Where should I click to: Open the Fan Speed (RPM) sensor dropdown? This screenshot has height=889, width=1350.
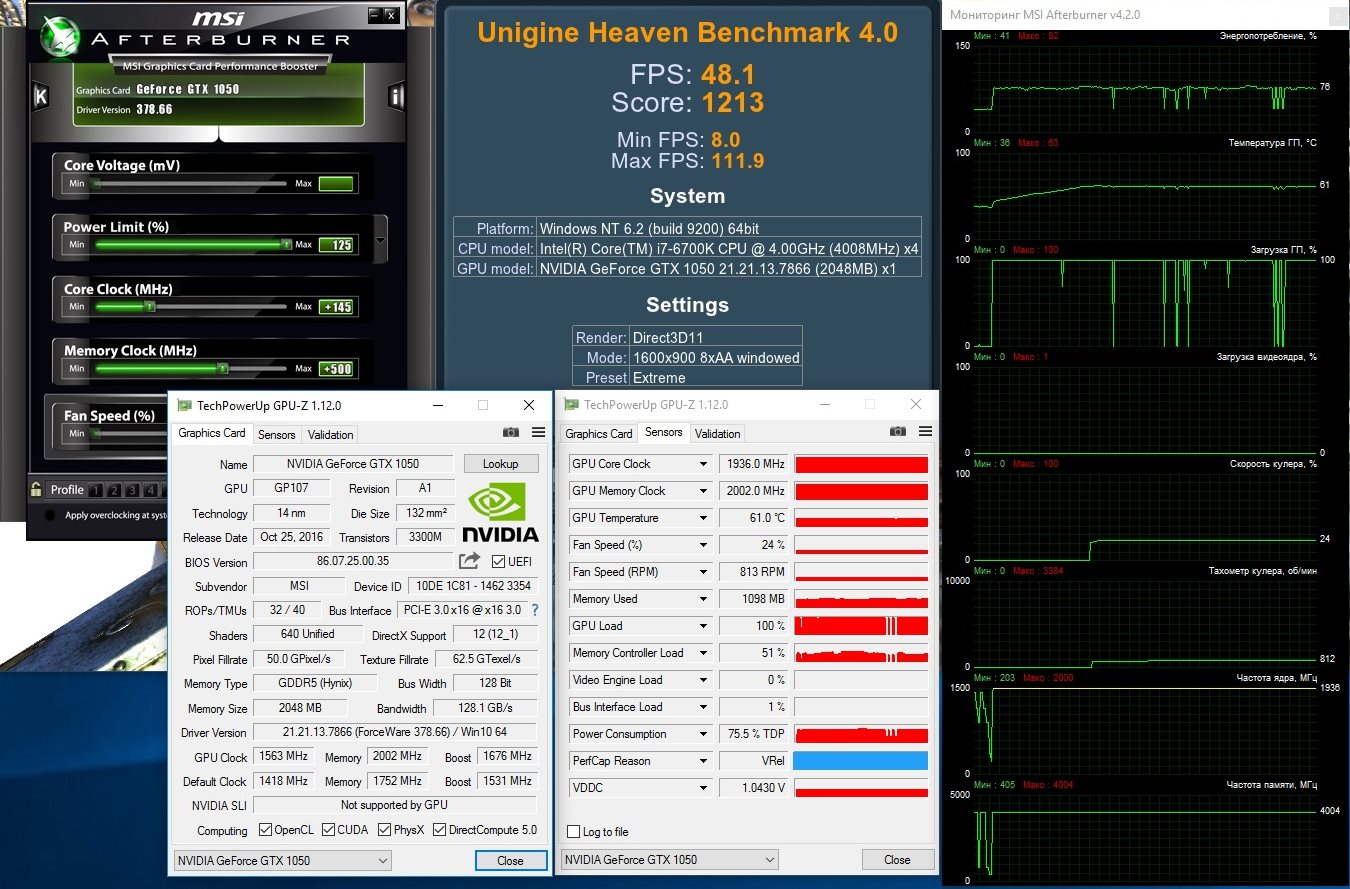703,572
